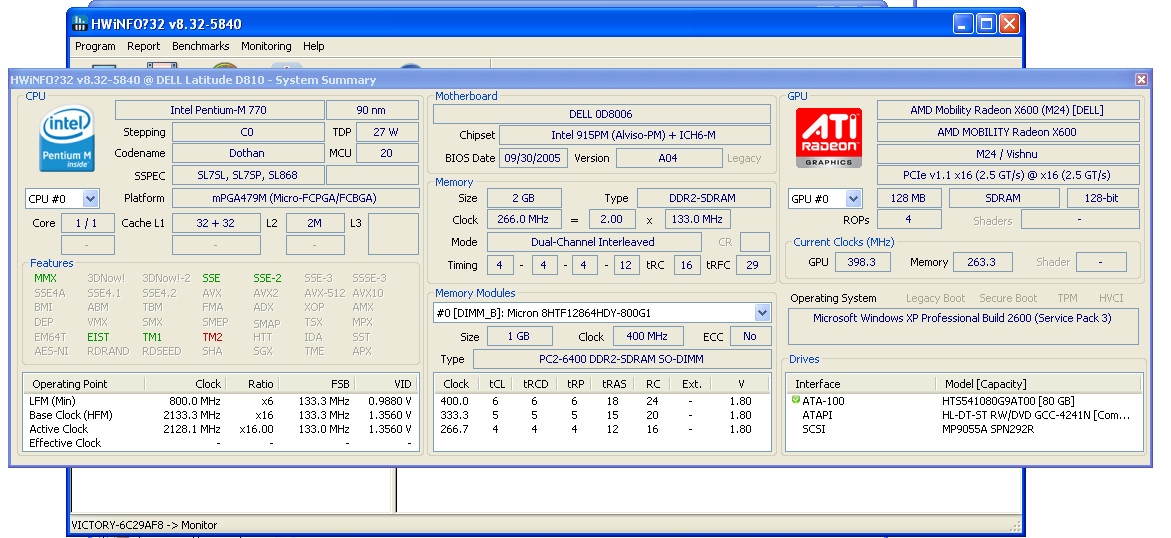Select the Intel Pentium-M 770 CPU name field
The width and height of the screenshot is (1171, 538).
(219, 110)
